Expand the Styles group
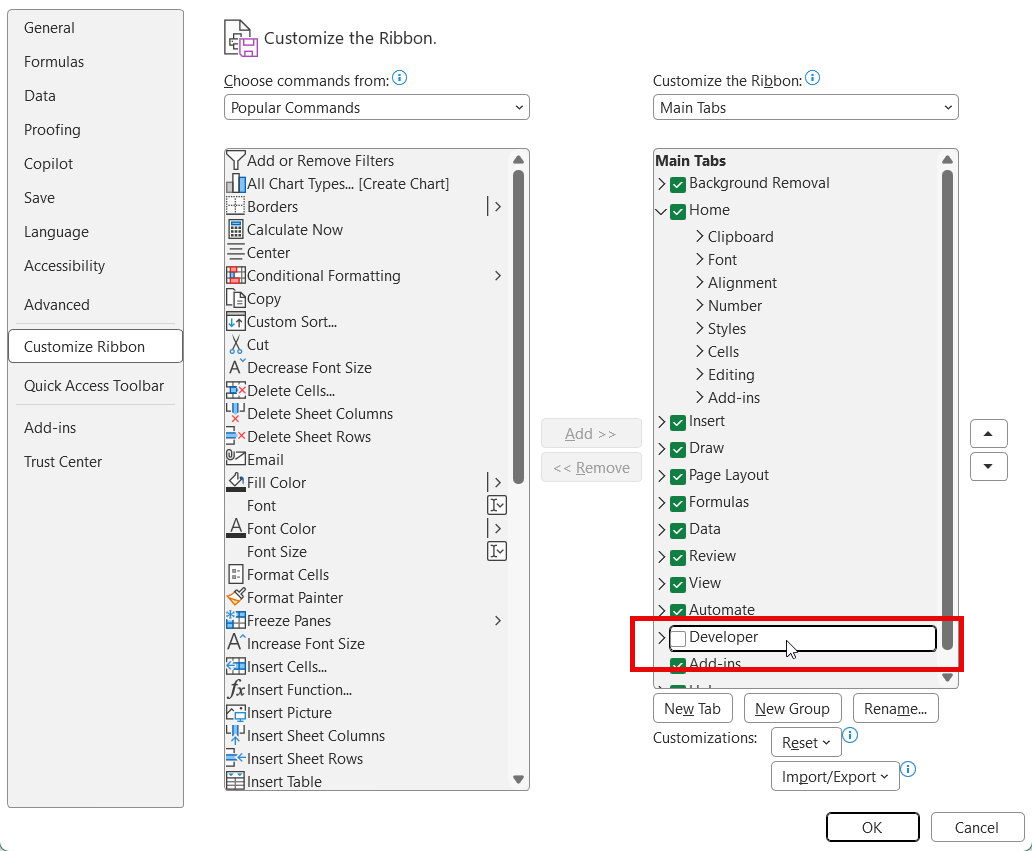This screenshot has height=851, width=1032. [x=700, y=328]
